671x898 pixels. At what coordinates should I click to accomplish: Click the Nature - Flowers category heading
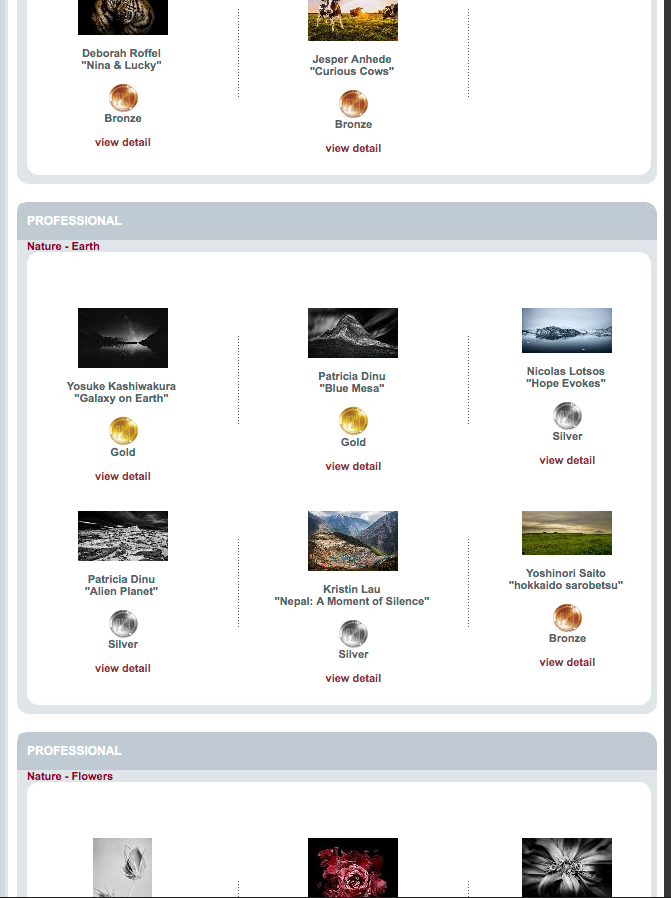pos(70,776)
